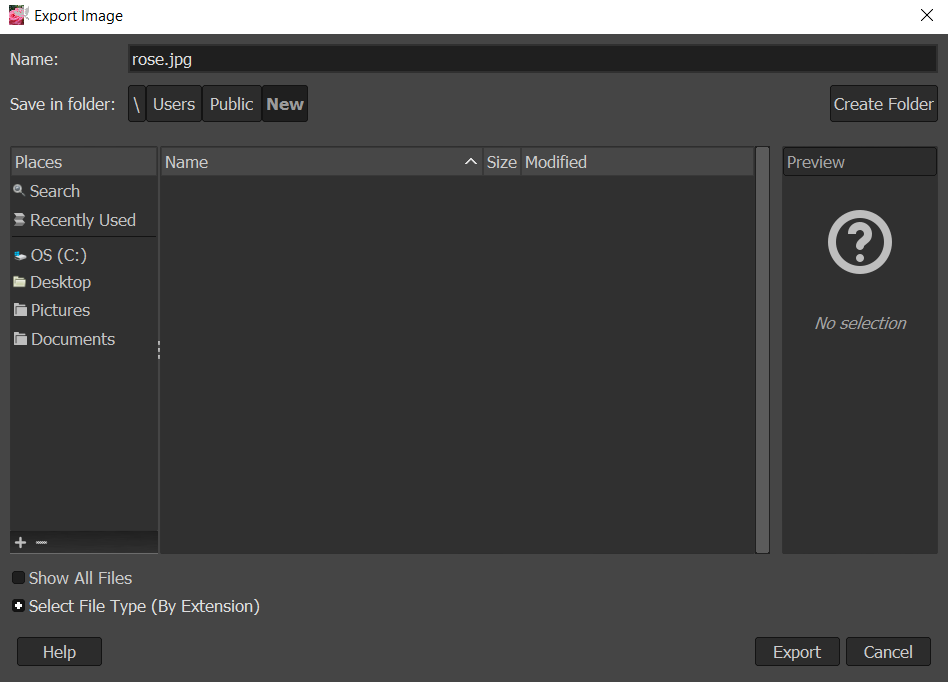Enable the Show All Files checkbox
948x682 pixels.
19,578
